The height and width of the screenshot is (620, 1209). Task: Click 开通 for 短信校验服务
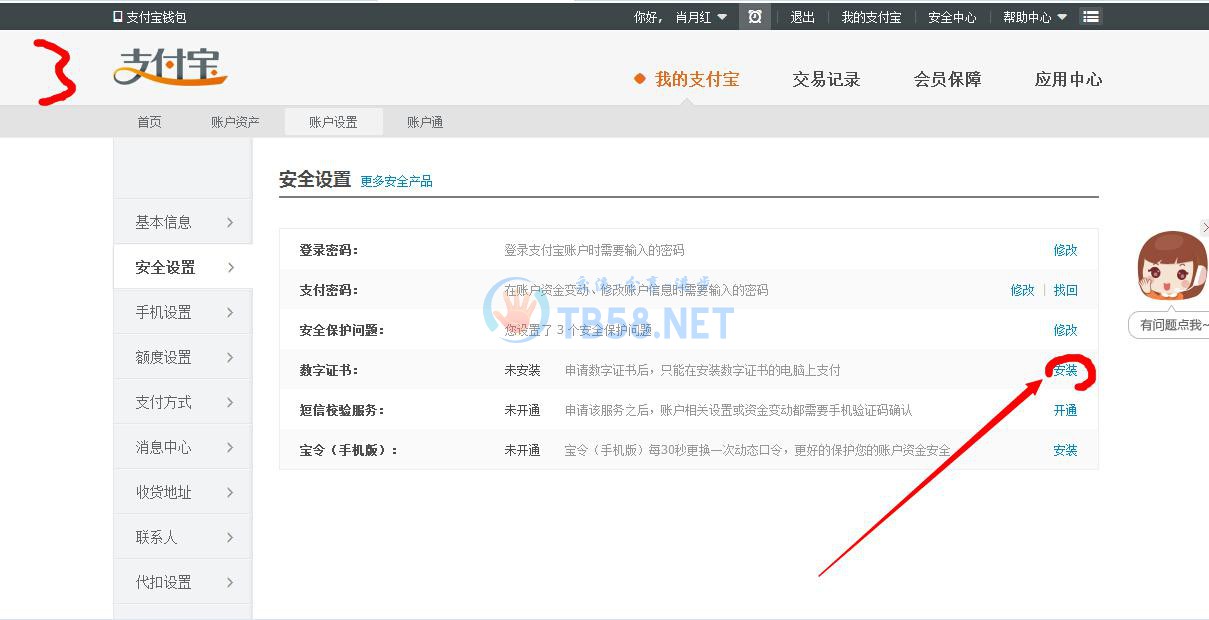coord(1065,410)
